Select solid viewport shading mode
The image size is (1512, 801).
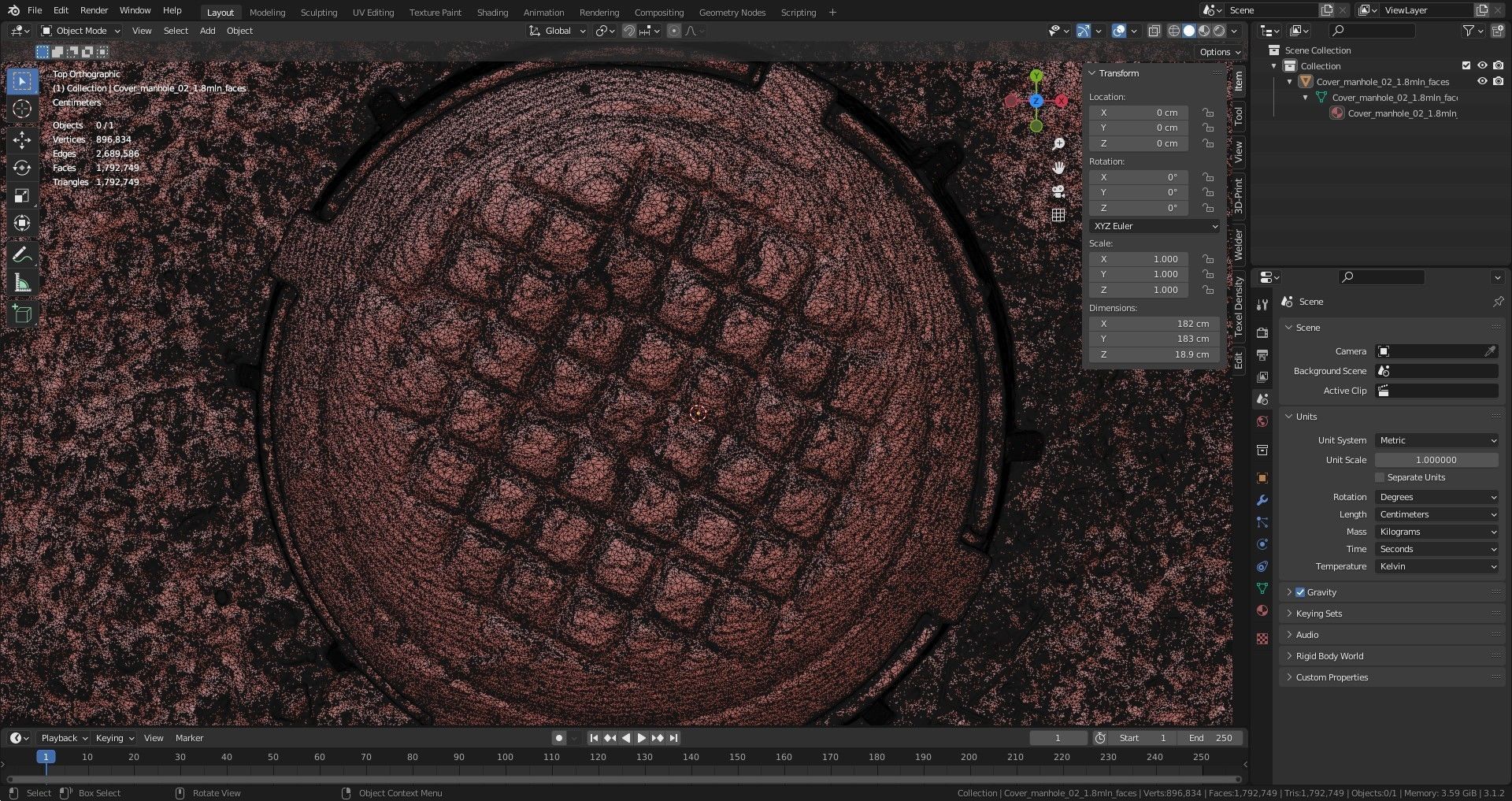(x=1189, y=31)
